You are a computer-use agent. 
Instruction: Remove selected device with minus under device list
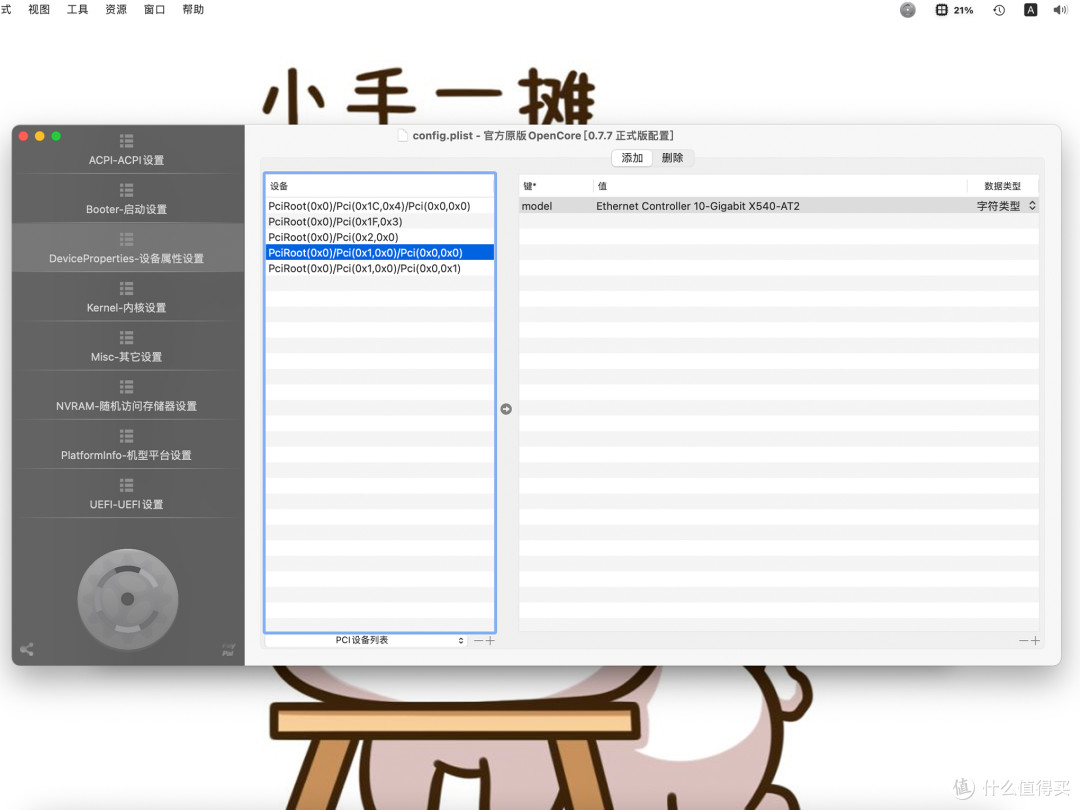479,641
